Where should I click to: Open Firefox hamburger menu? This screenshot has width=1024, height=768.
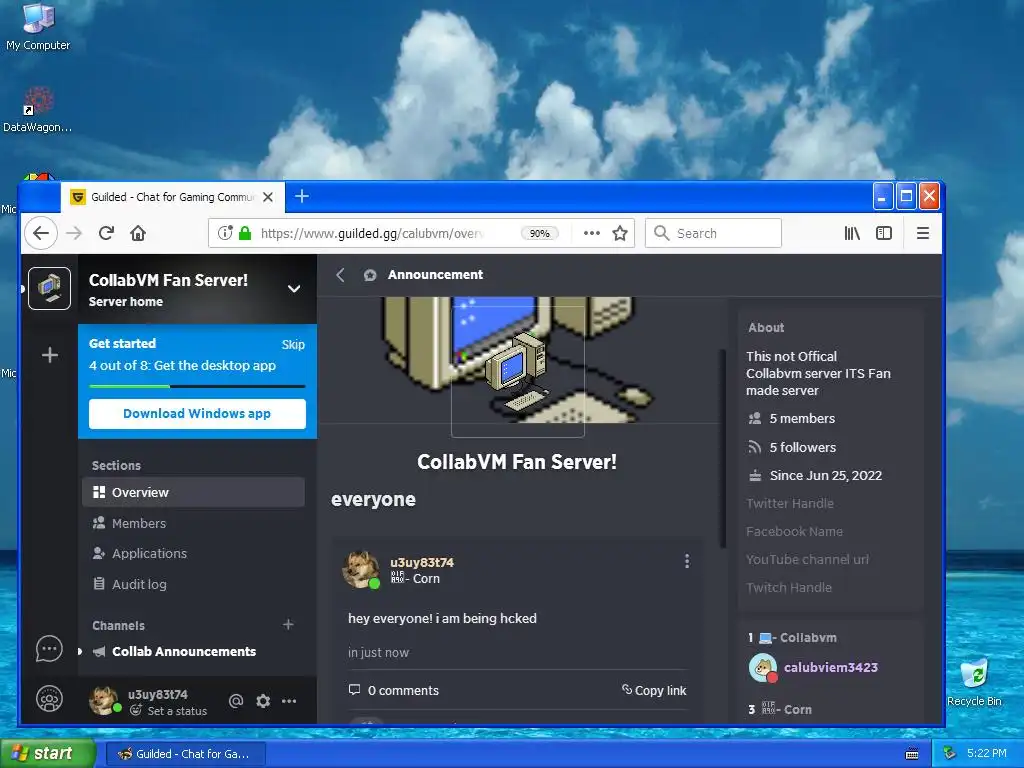[x=923, y=233]
